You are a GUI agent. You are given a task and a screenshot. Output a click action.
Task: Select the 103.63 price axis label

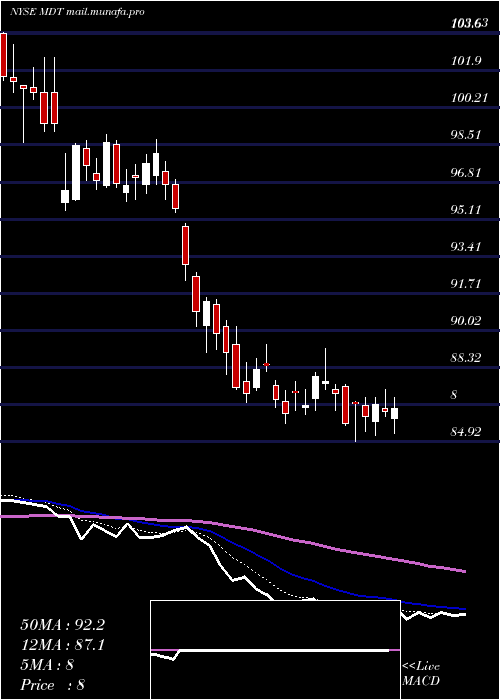469,25
